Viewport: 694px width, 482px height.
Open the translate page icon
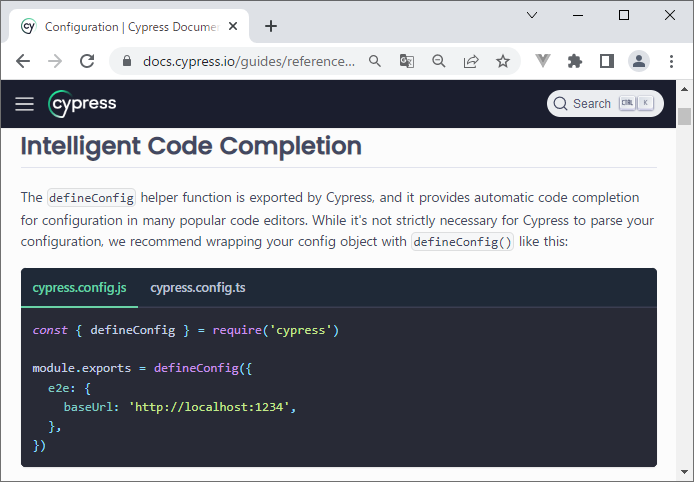coord(407,61)
